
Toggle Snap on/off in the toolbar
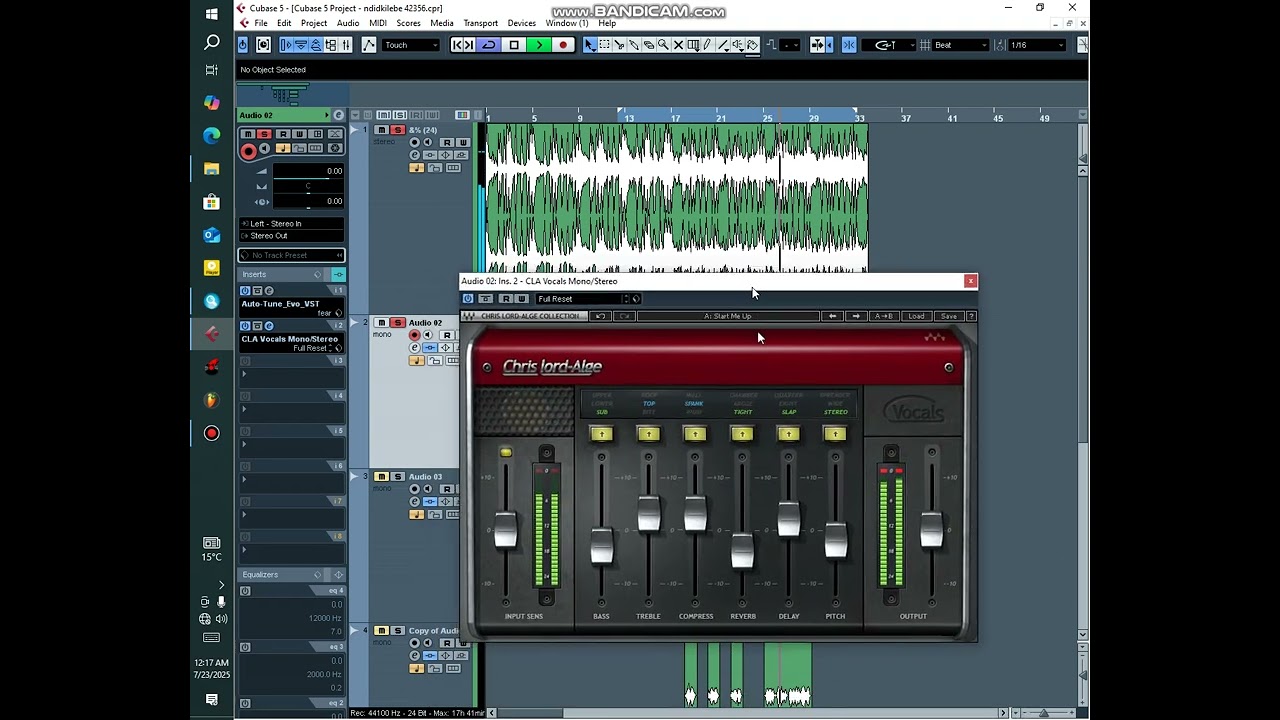(x=849, y=45)
